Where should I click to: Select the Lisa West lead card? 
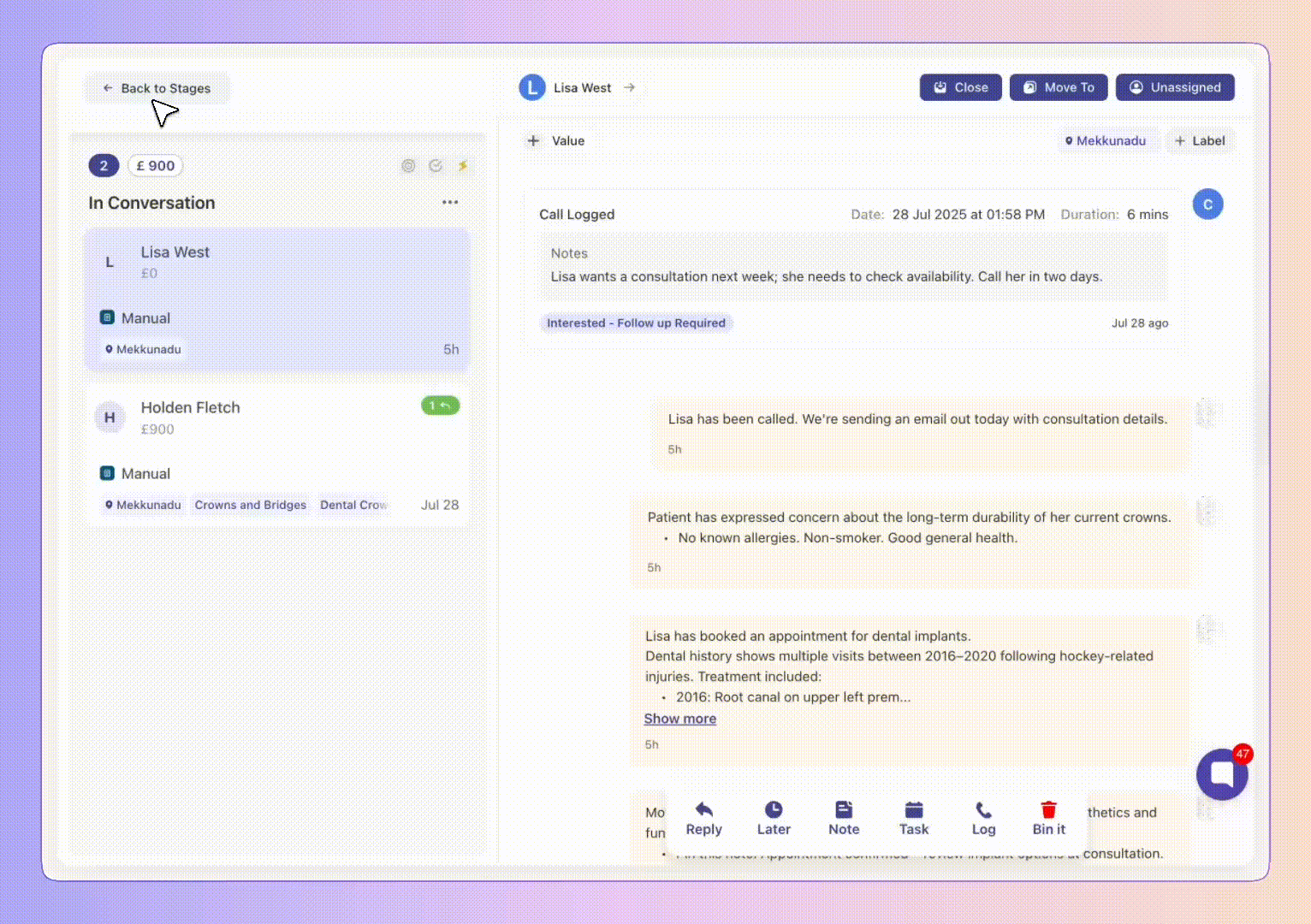pyautogui.click(x=278, y=299)
